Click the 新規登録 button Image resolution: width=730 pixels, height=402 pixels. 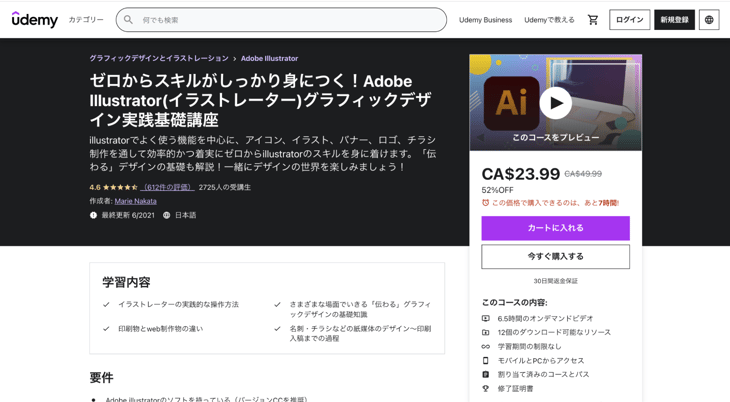click(674, 20)
